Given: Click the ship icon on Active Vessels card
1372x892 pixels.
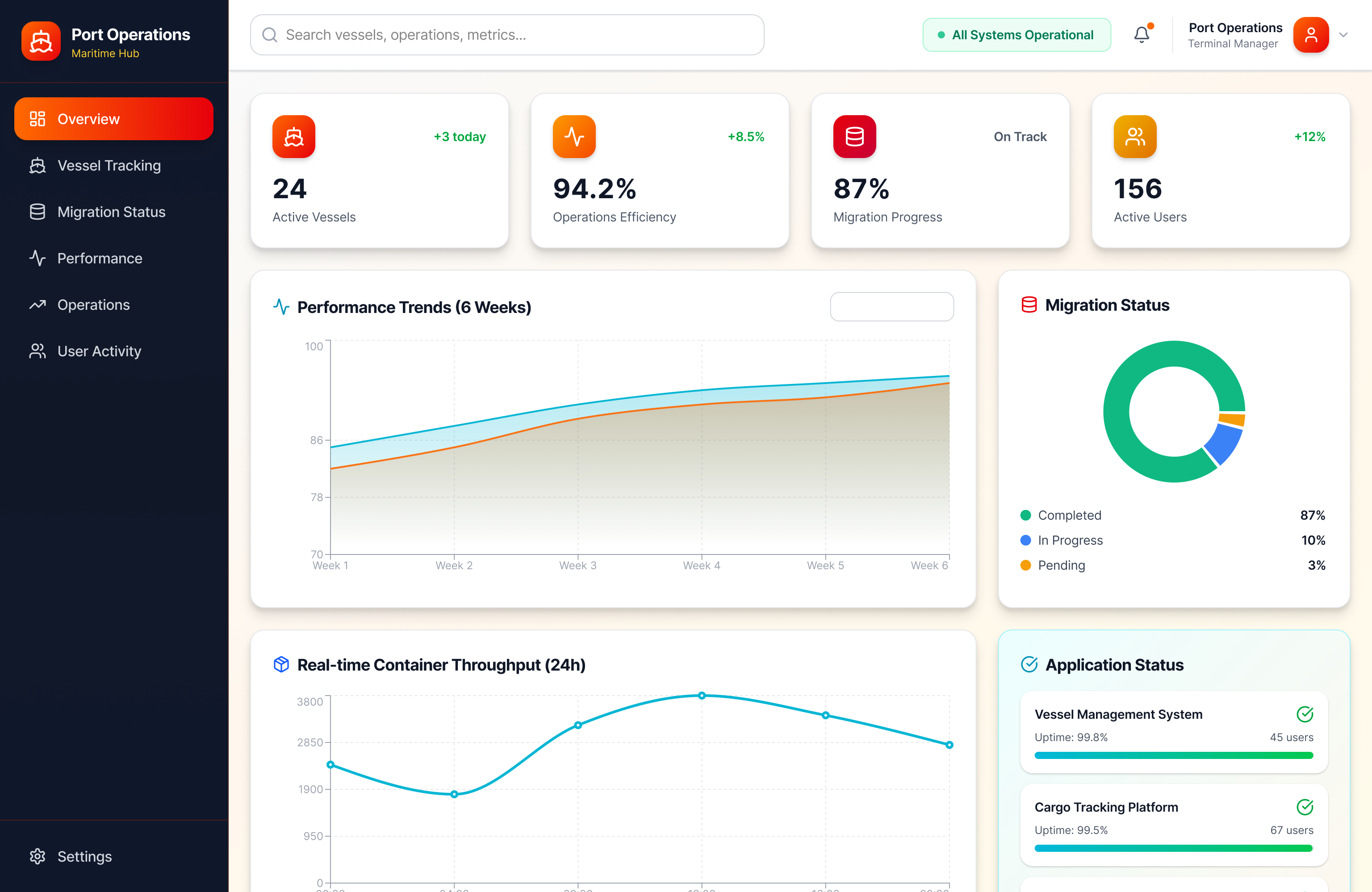Looking at the screenshot, I should tap(293, 137).
